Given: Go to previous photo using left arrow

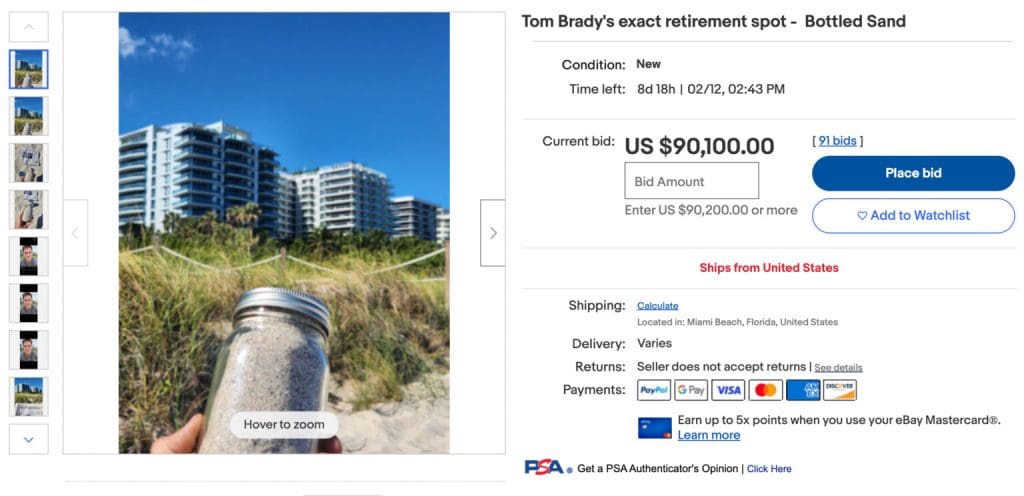Looking at the screenshot, I should pos(75,233).
